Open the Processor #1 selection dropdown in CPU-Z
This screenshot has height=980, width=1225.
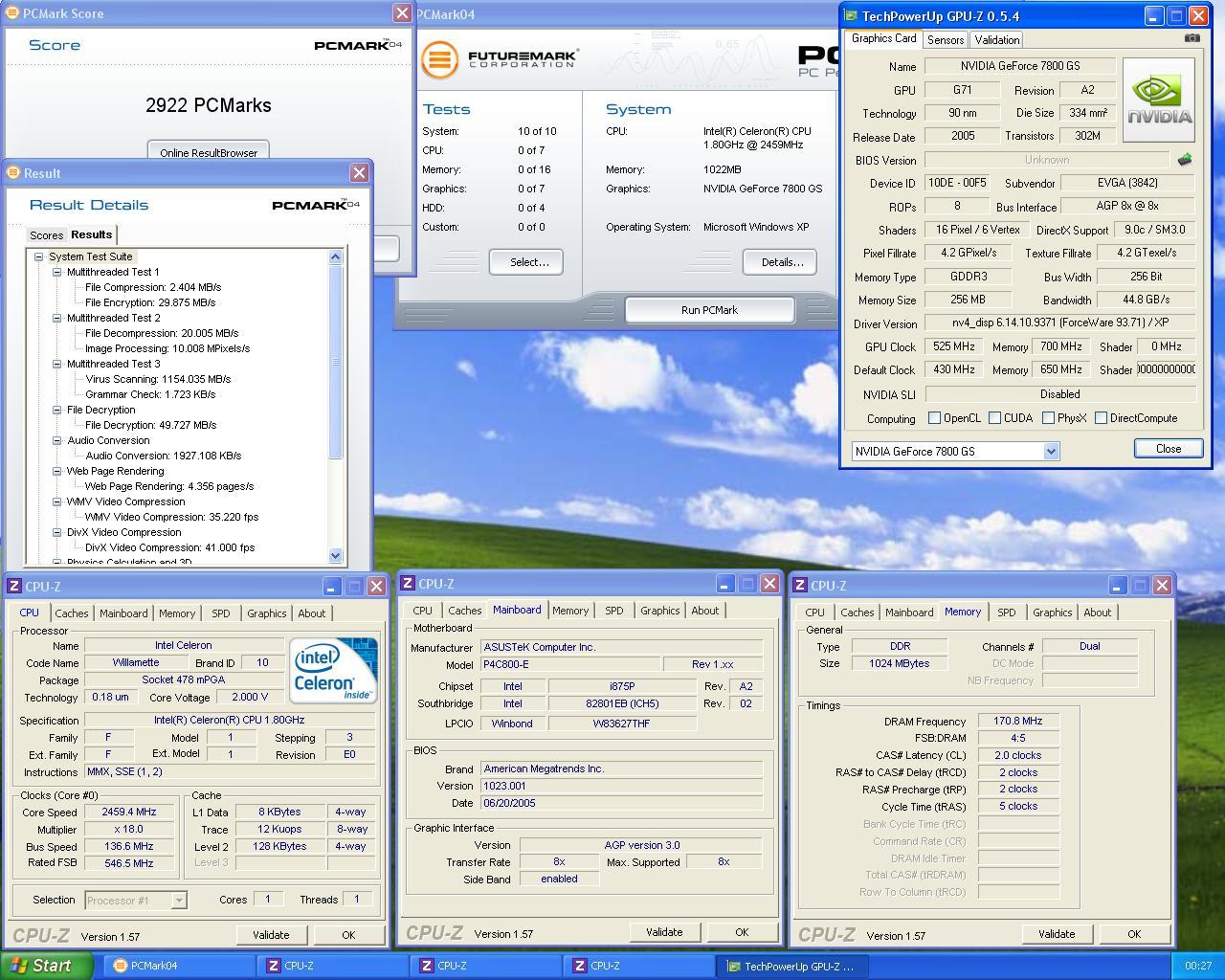pos(178,900)
